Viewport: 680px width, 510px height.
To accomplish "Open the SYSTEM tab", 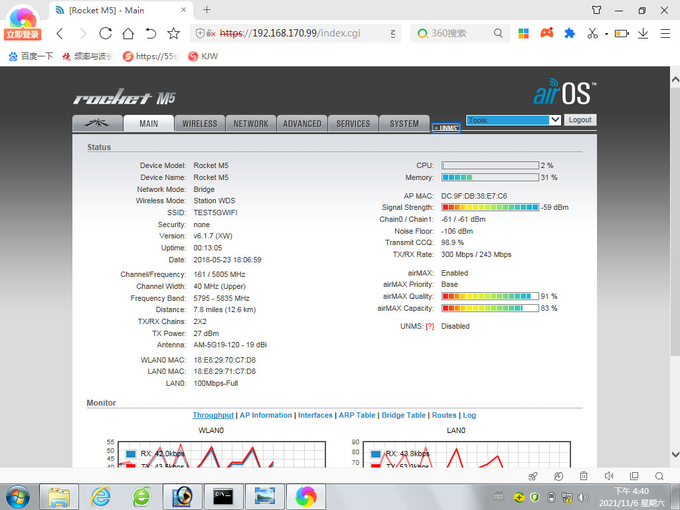I will coord(404,124).
